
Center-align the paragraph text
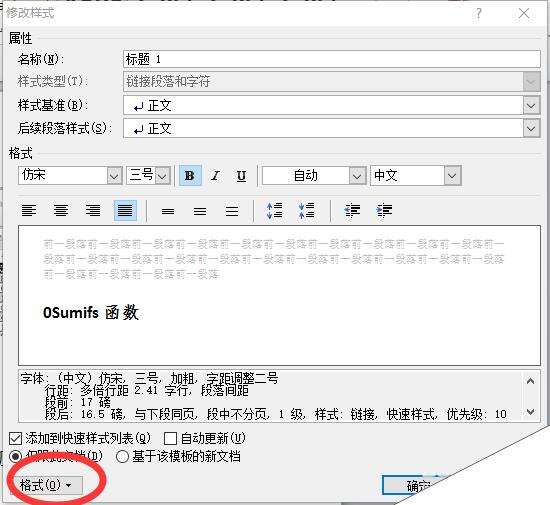[x=61, y=210]
